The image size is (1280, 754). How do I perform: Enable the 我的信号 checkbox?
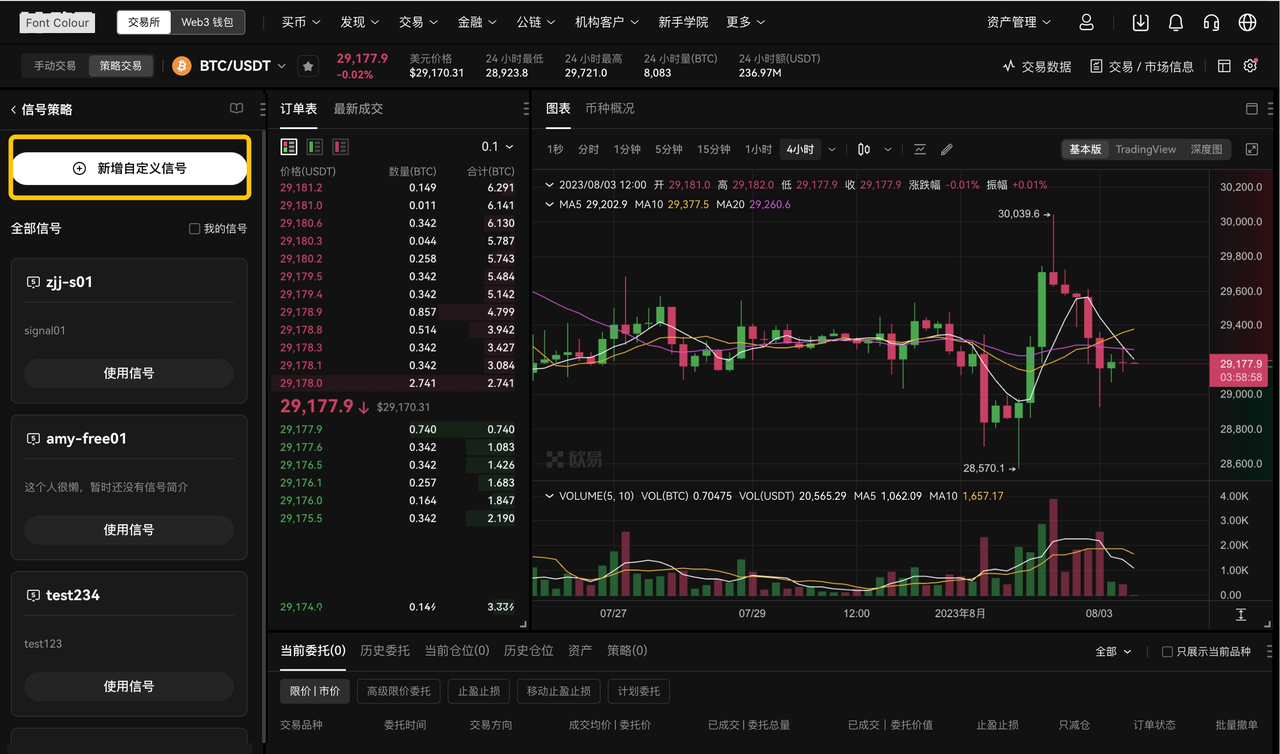(196, 228)
